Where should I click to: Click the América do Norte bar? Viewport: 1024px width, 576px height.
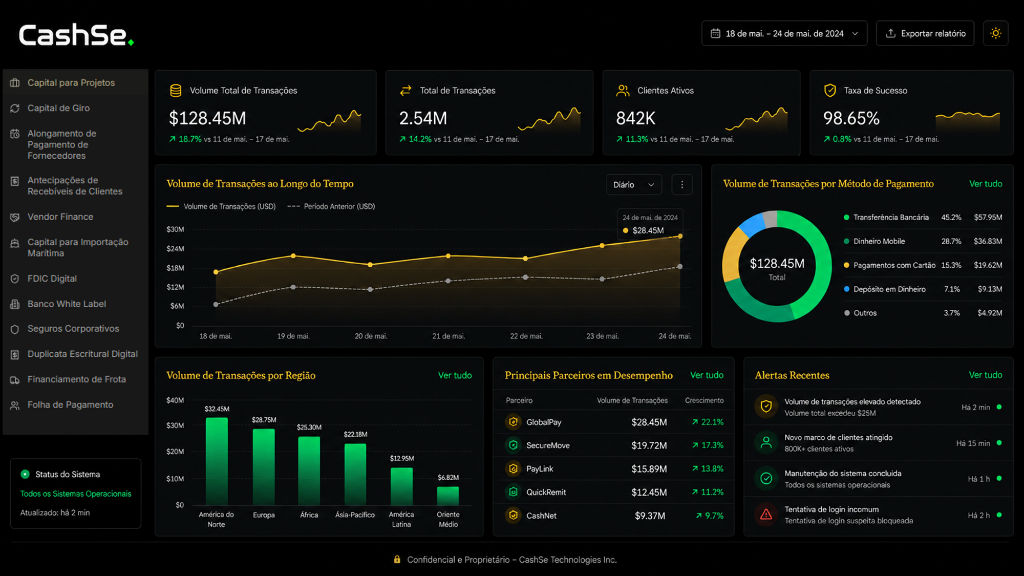[216, 462]
